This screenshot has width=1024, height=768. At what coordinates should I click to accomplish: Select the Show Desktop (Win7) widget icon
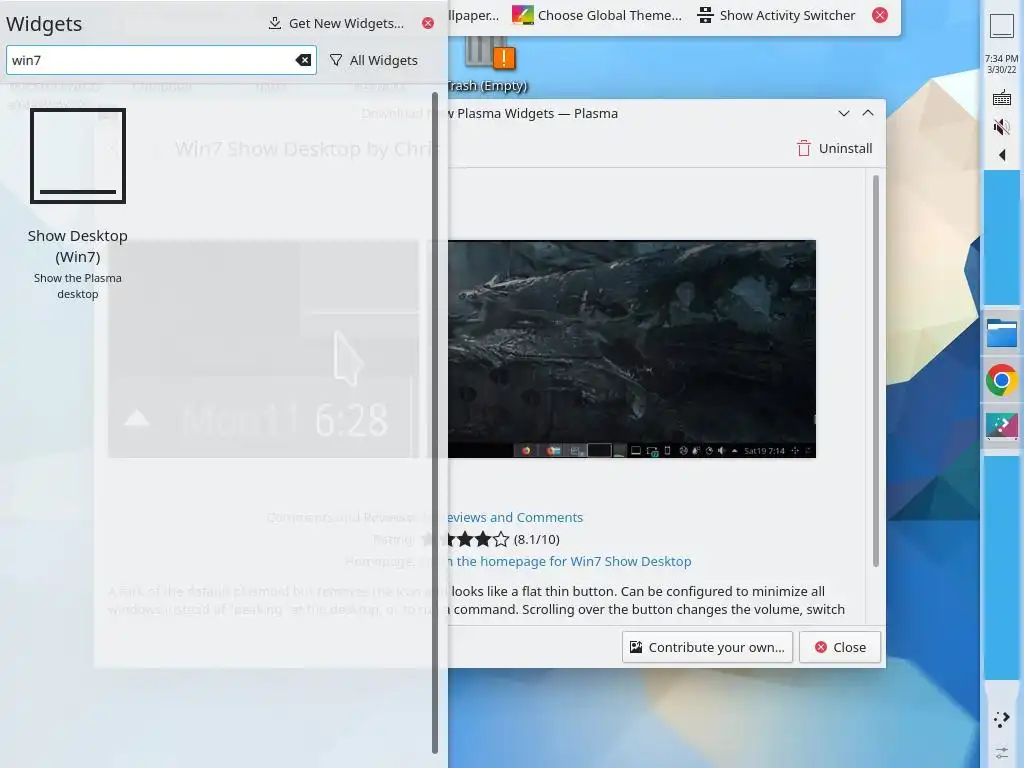[78, 156]
